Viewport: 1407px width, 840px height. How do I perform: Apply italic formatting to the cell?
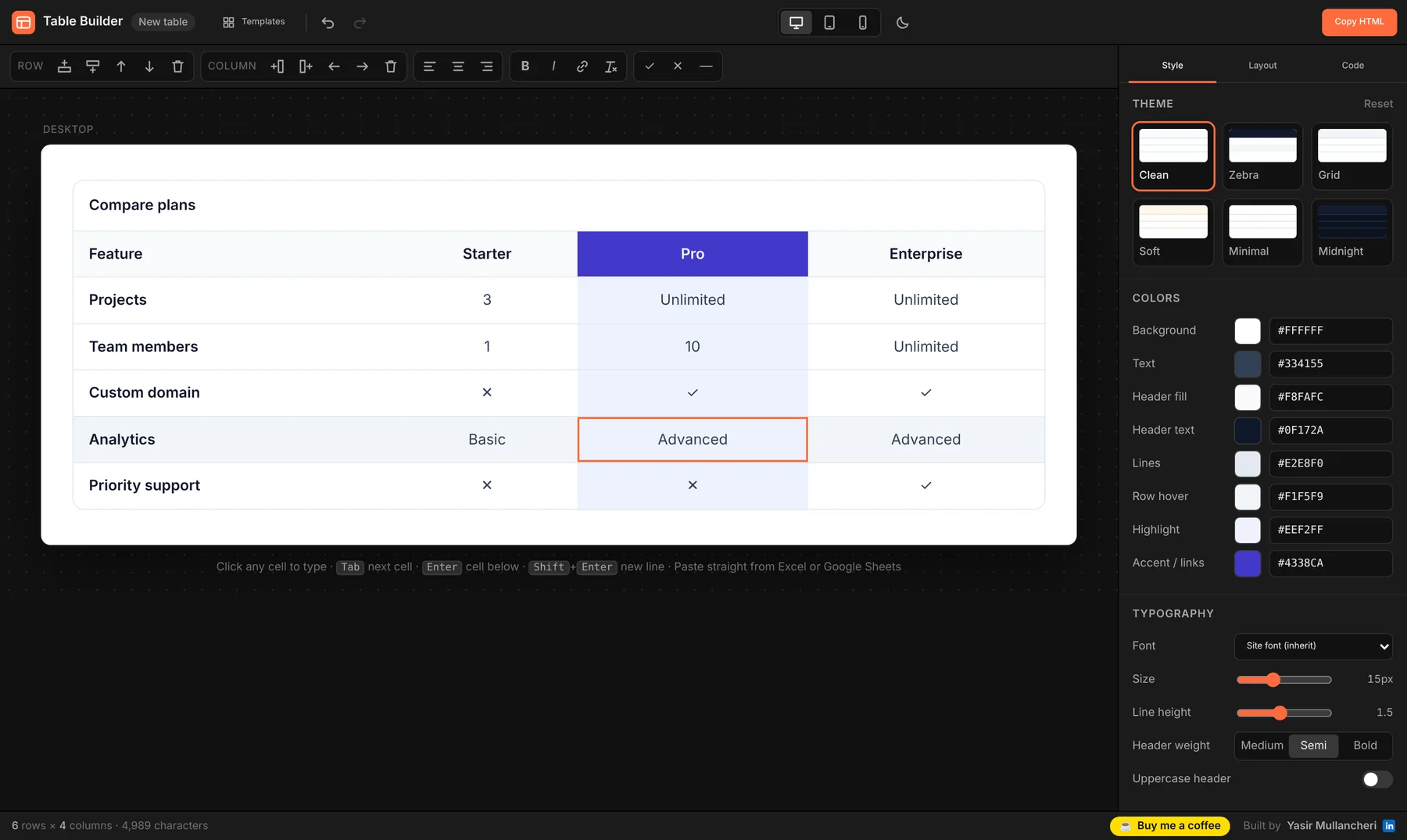553,66
